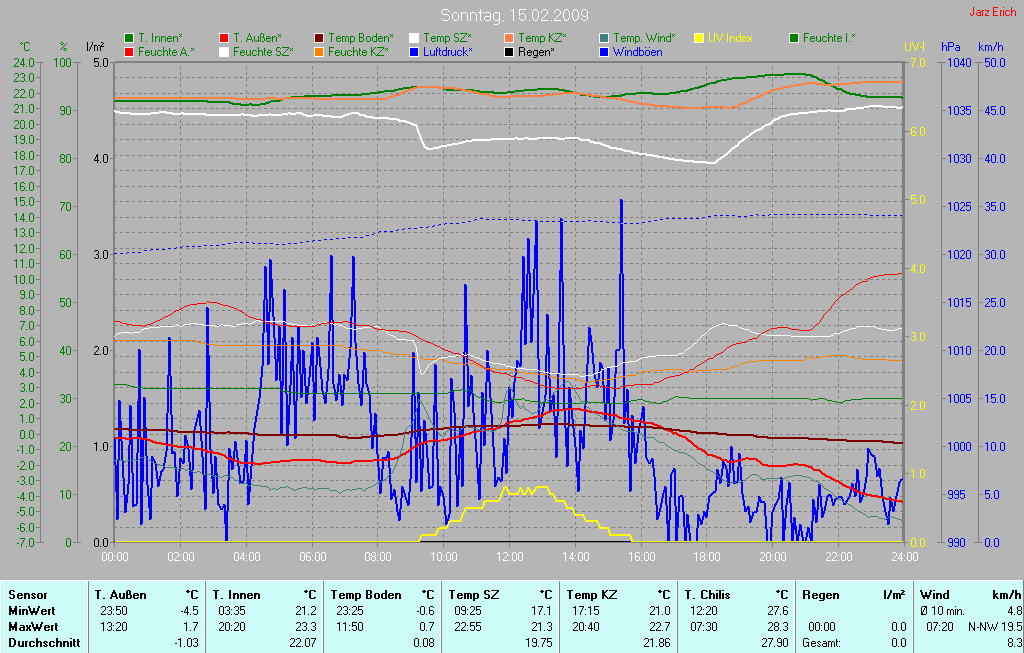This screenshot has height=653, width=1024.
Task: Click the 12:00 time axis tick label
Action: [509, 557]
